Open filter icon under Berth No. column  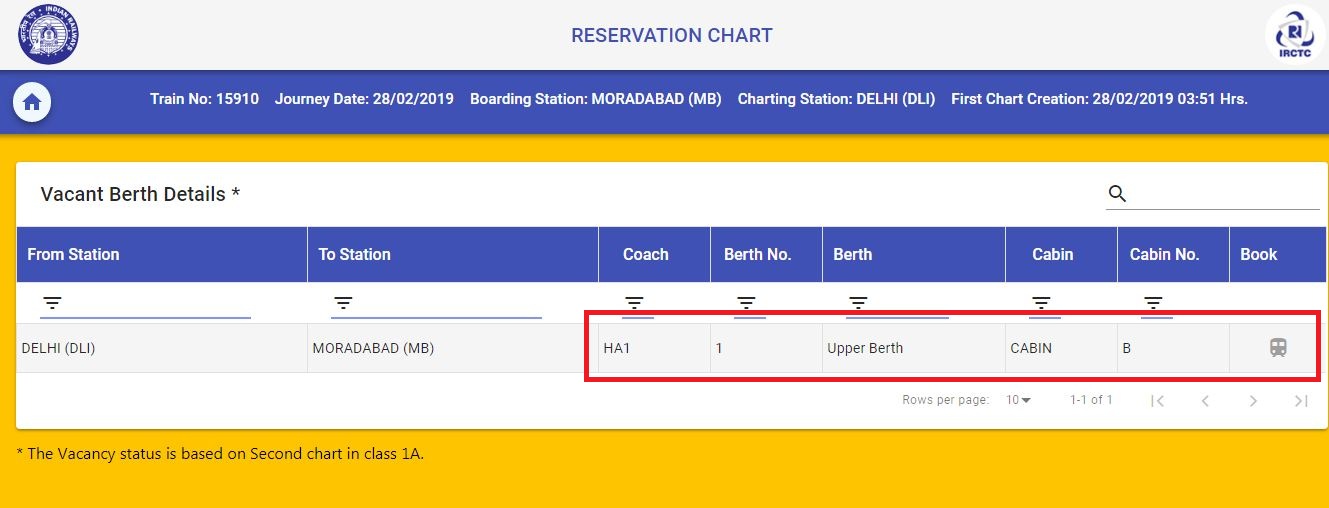click(746, 303)
